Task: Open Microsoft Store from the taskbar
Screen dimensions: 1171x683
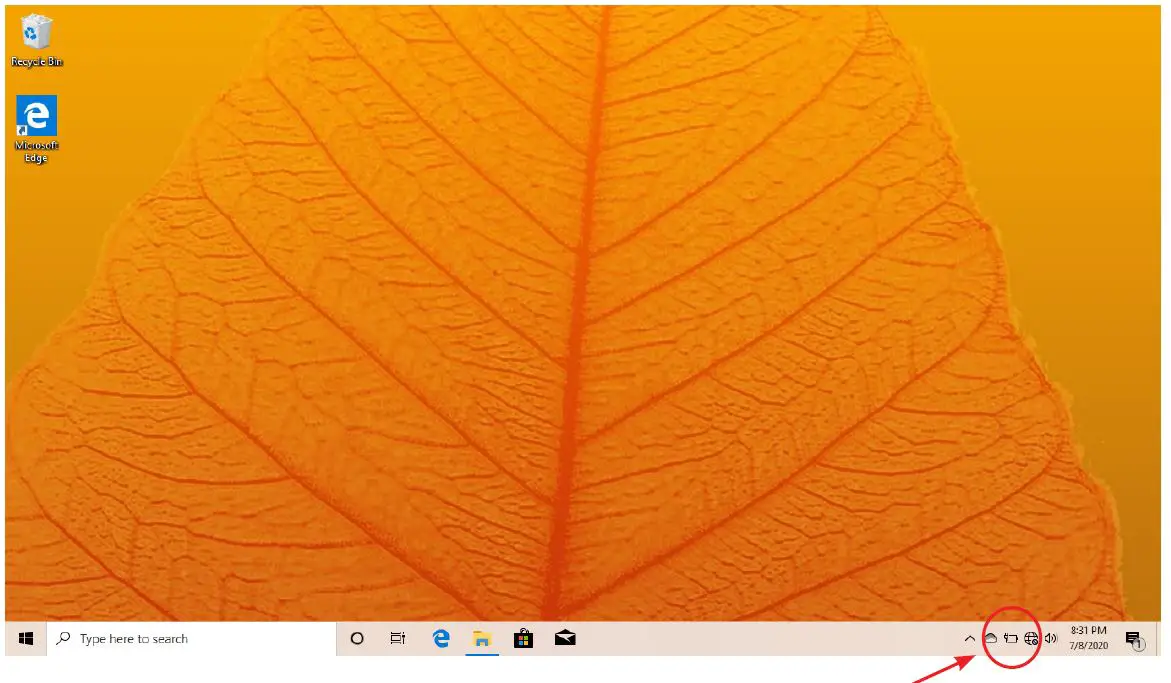Action: pyautogui.click(x=524, y=639)
